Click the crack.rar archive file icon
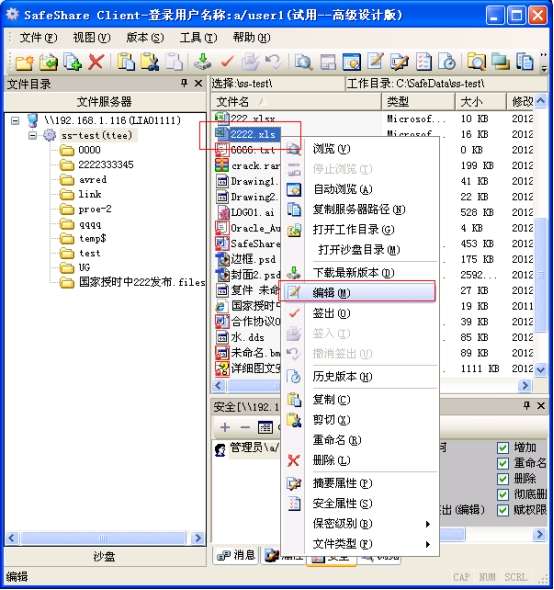The image size is (554, 590). pyautogui.click(x=222, y=166)
